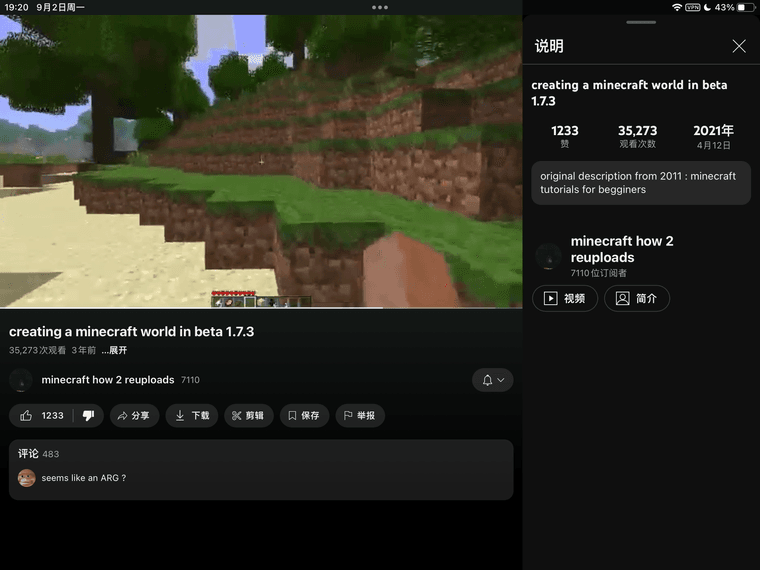Screen dimensions: 760x570
Task: Tap the 下载 download button
Action: [191, 415]
